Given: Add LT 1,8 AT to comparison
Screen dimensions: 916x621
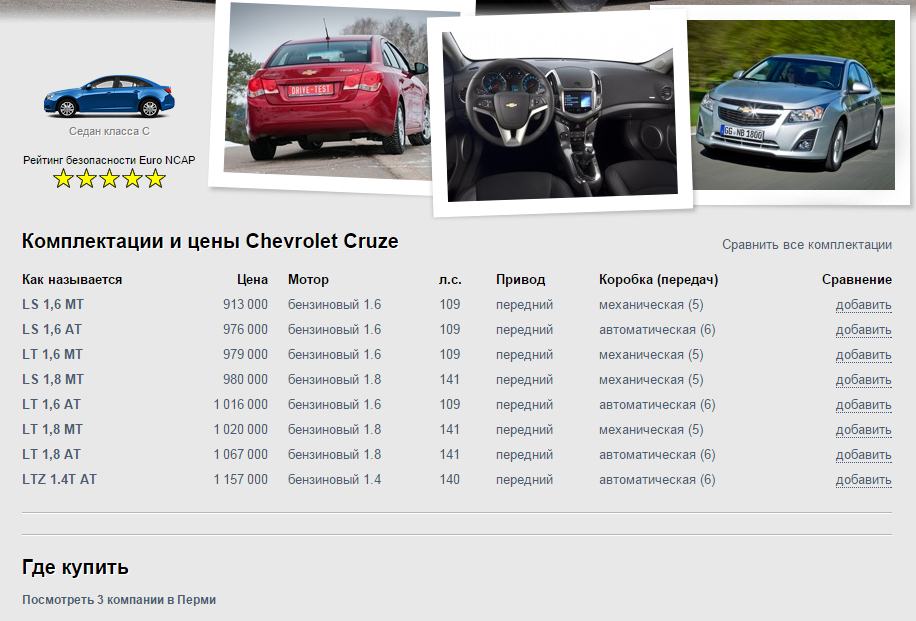Looking at the screenshot, I should click(863, 455).
